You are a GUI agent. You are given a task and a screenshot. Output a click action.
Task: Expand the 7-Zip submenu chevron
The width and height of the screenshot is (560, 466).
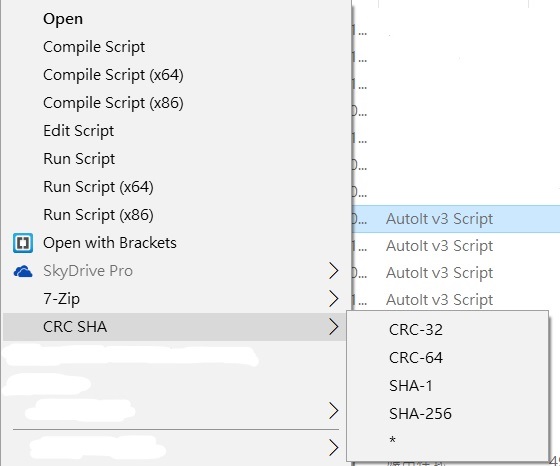coord(333,299)
